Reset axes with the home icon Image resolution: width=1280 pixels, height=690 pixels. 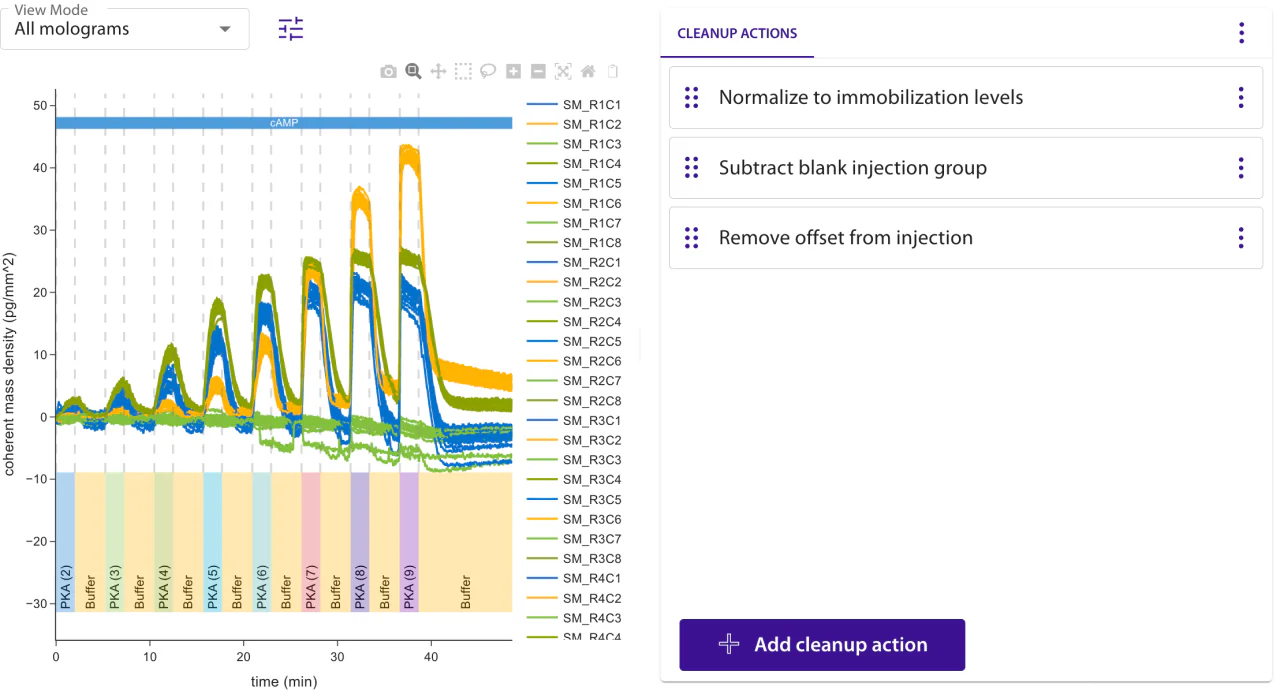click(588, 71)
